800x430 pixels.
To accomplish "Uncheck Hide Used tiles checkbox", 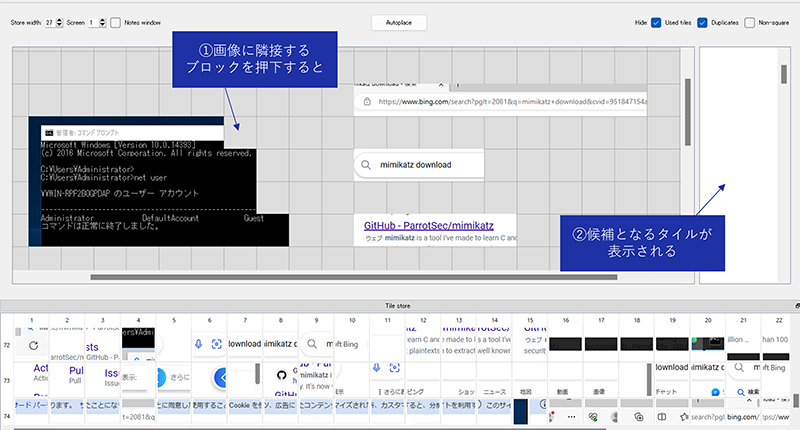I will coord(656,22).
